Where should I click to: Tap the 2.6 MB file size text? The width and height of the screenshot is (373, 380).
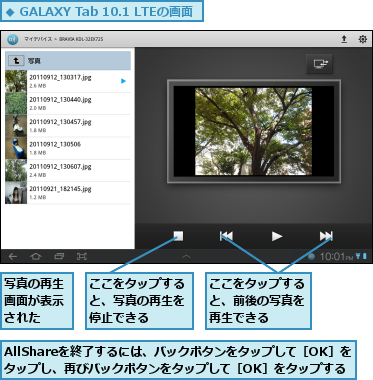pos(37,86)
